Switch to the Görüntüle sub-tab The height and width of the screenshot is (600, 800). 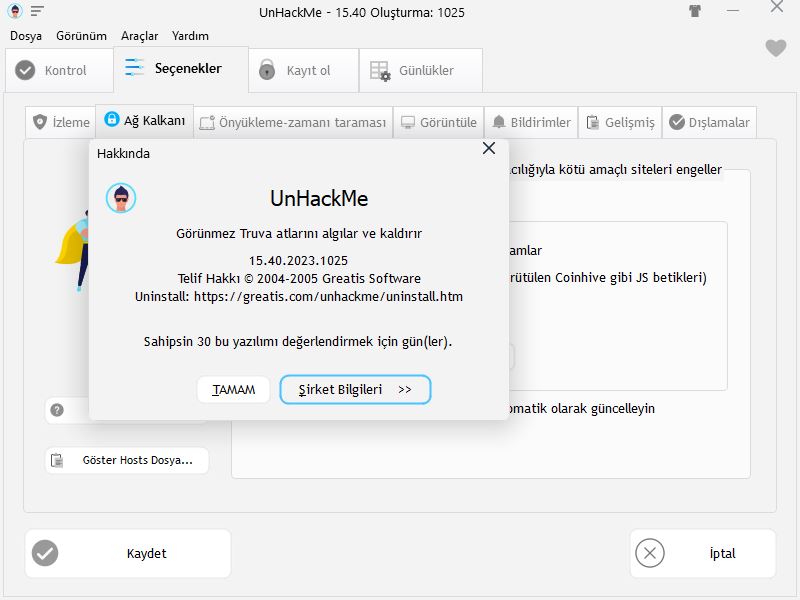439,122
